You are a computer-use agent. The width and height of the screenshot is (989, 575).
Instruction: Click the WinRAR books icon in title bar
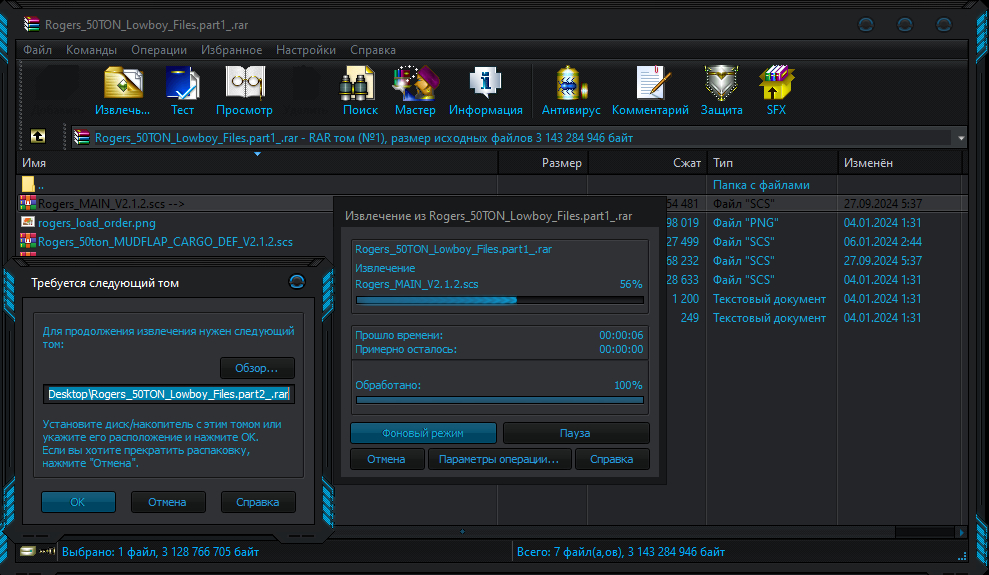coord(32,25)
